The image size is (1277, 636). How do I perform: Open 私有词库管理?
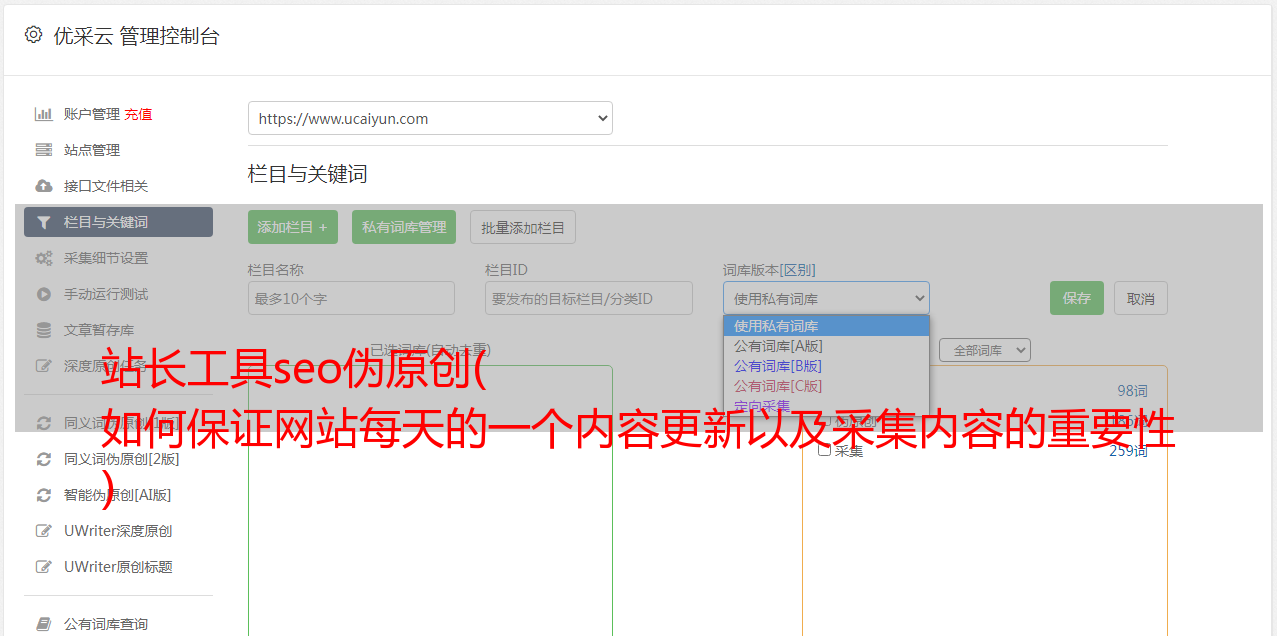(x=404, y=227)
